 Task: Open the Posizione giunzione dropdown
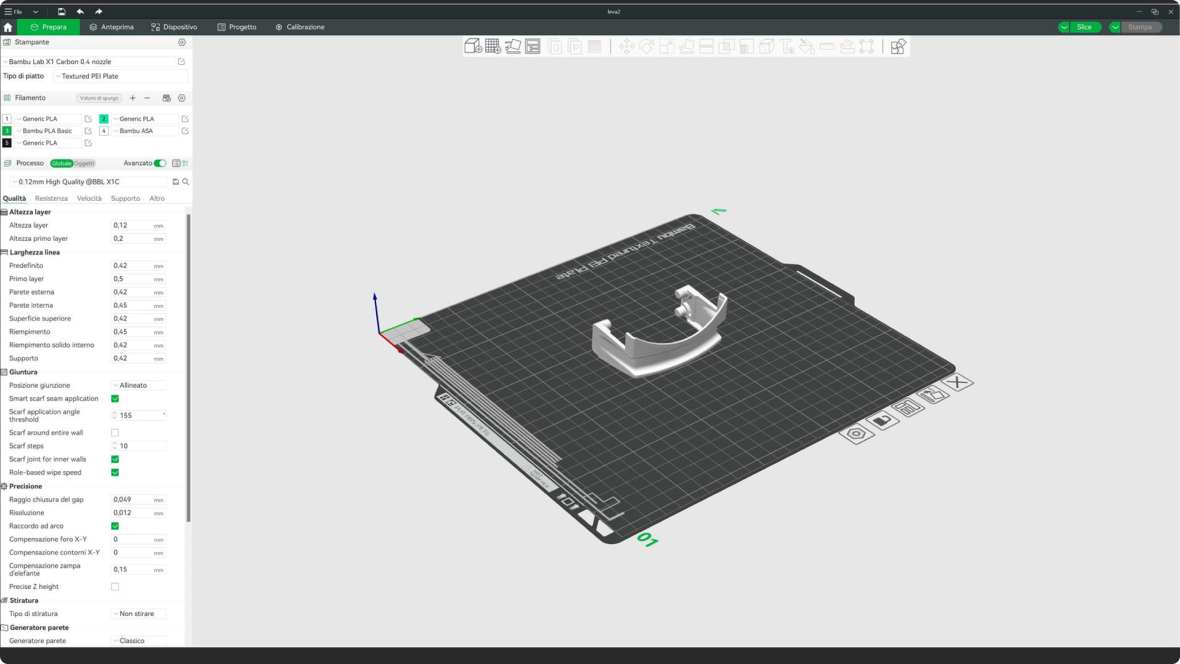click(138, 385)
